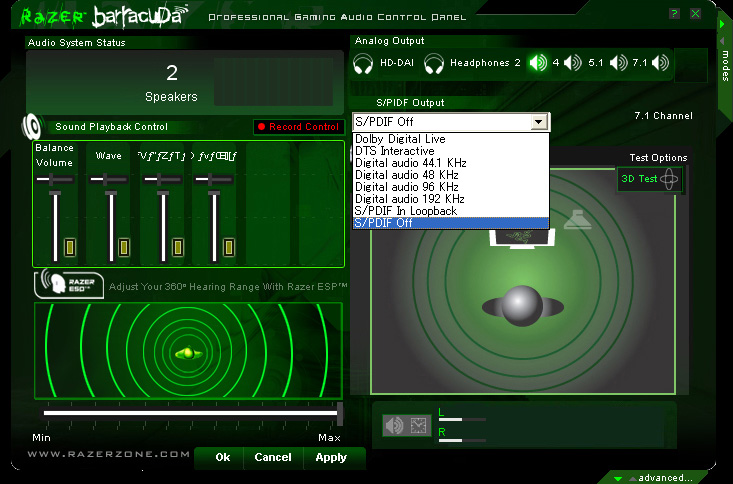
Task: Select the 2-speaker output icon
Action: (538, 64)
